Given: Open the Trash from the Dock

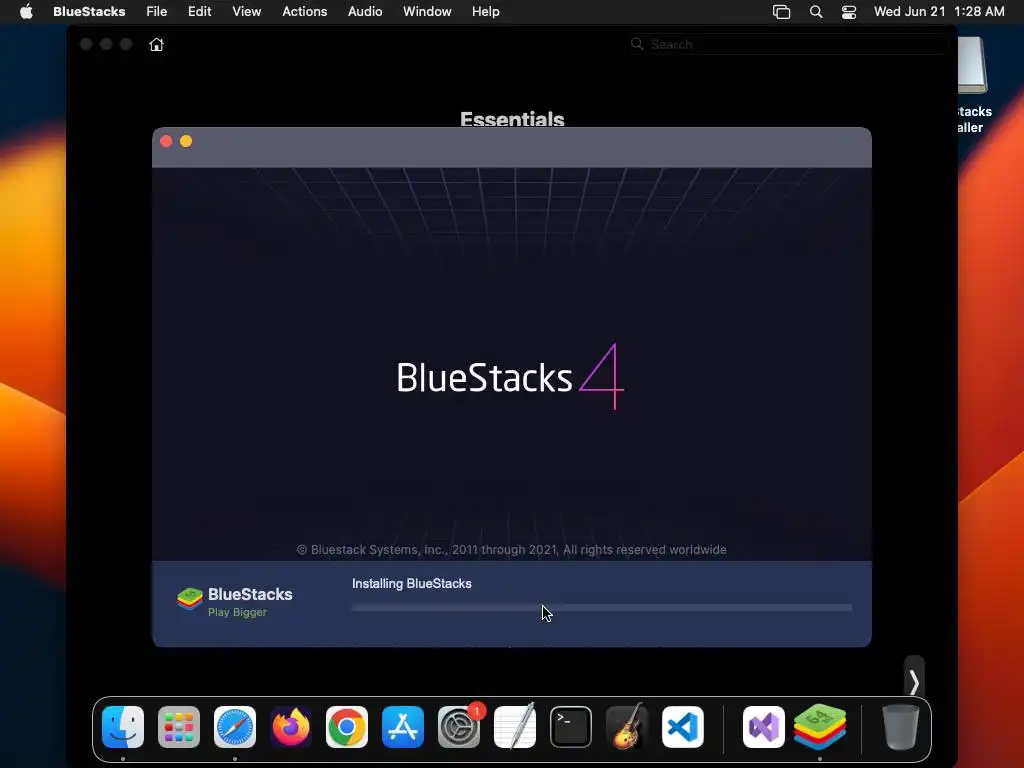Looking at the screenshot, I should tap(901, 727).
